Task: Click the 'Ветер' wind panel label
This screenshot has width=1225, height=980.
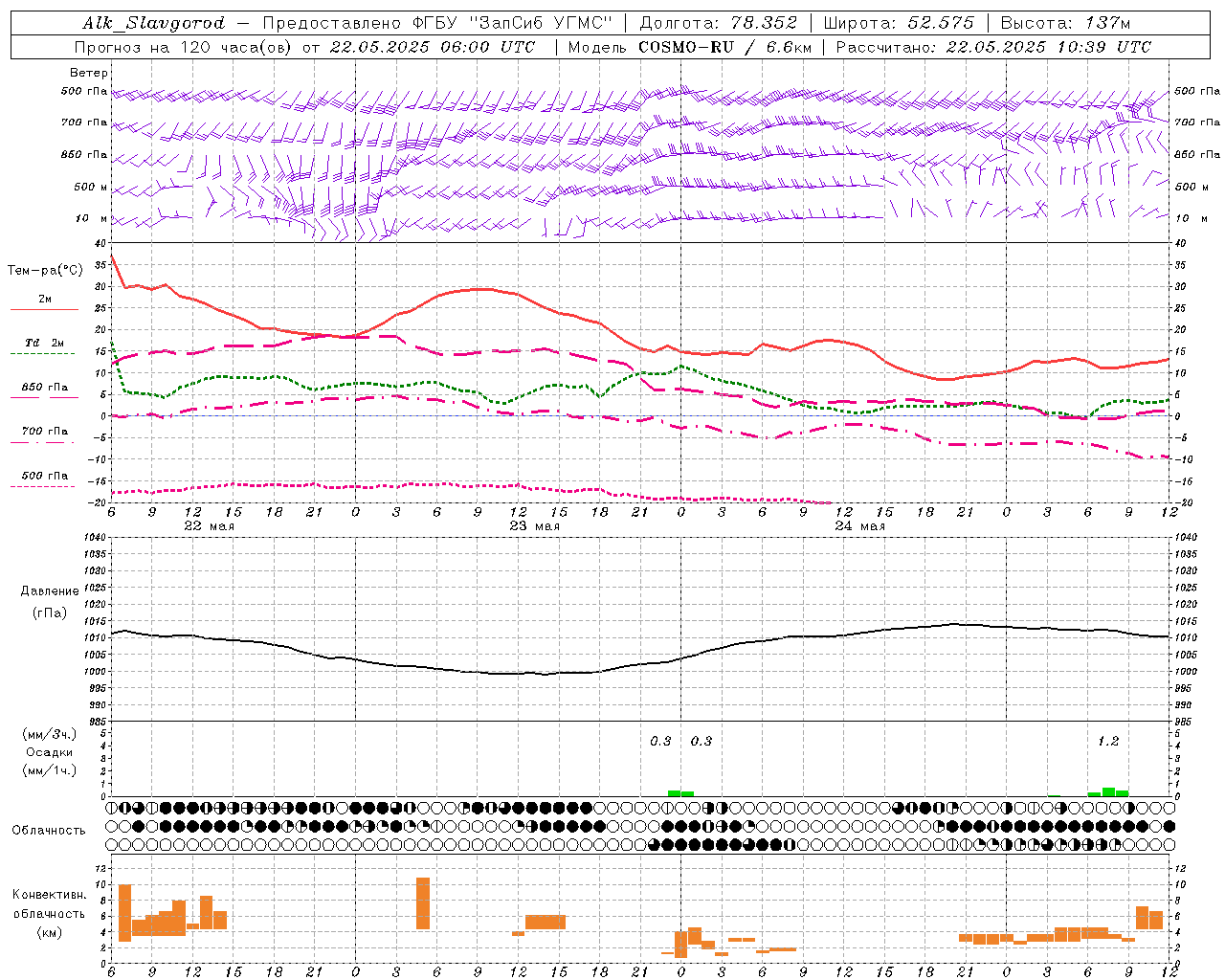Action: tap(89, 73)
